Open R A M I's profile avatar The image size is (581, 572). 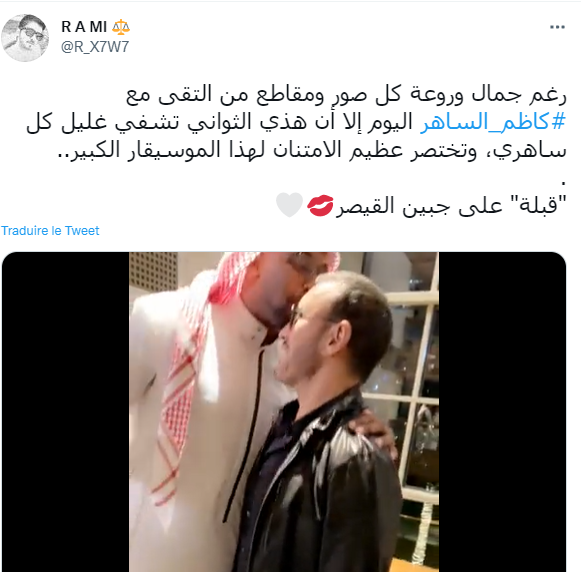coord(25,37)
